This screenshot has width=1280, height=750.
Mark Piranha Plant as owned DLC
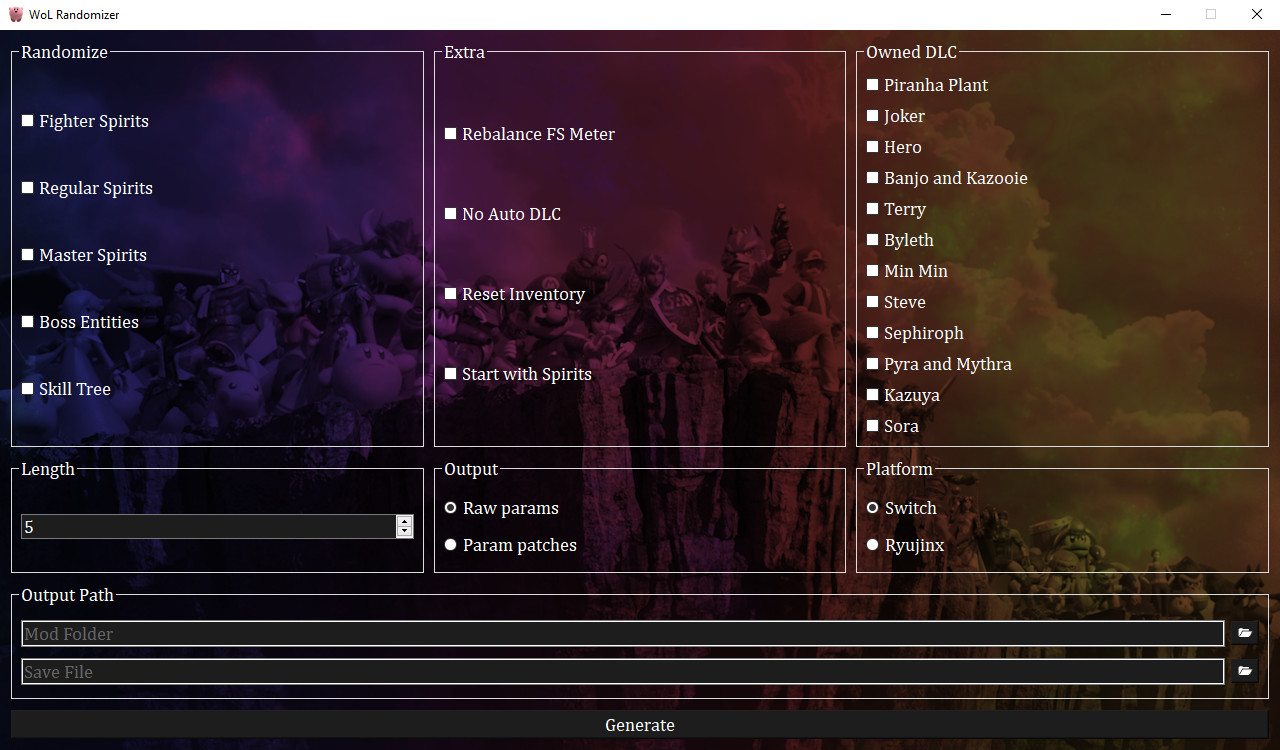tap(873, 85)
